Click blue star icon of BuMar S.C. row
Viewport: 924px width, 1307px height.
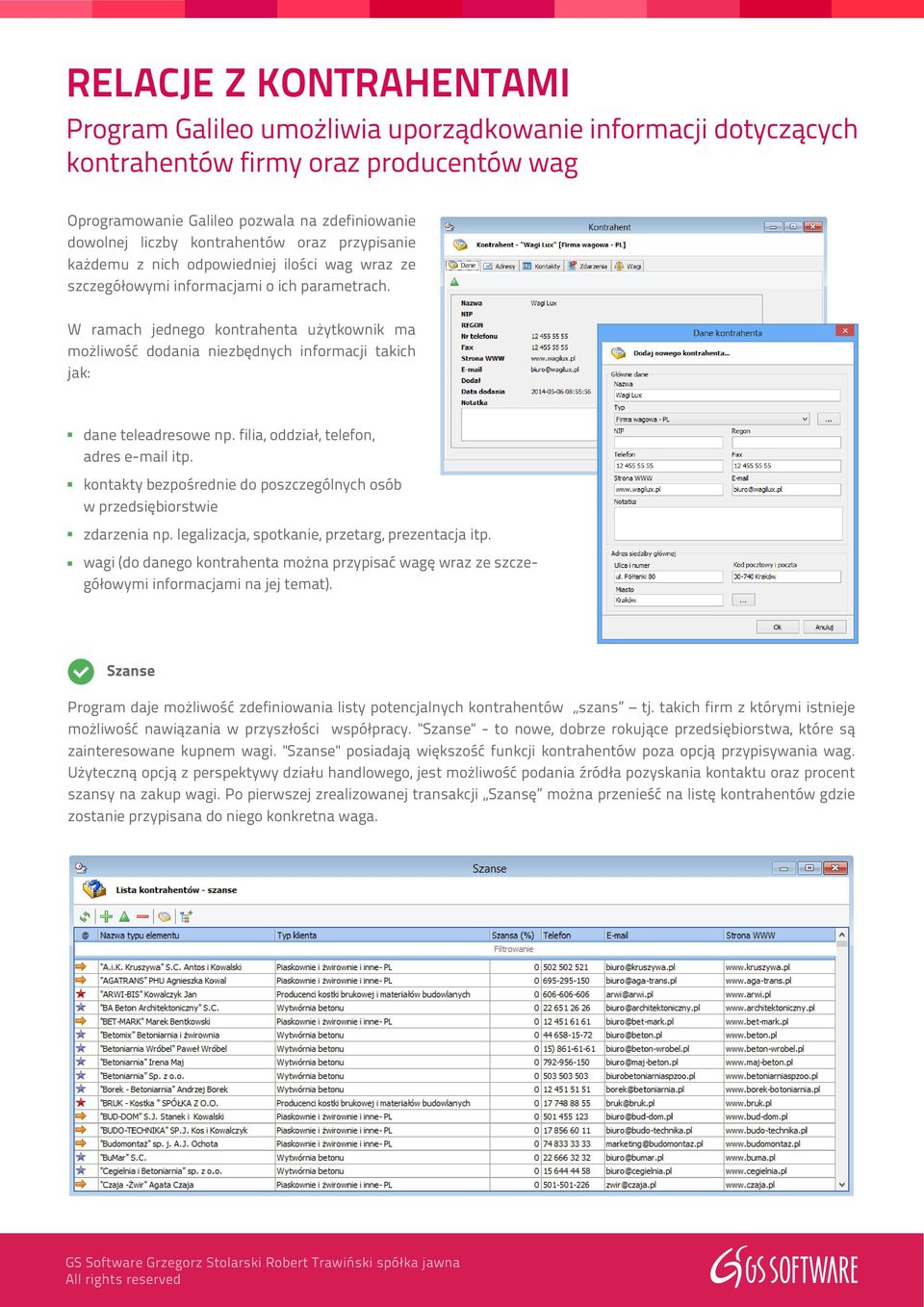[x=82, y=1158]
